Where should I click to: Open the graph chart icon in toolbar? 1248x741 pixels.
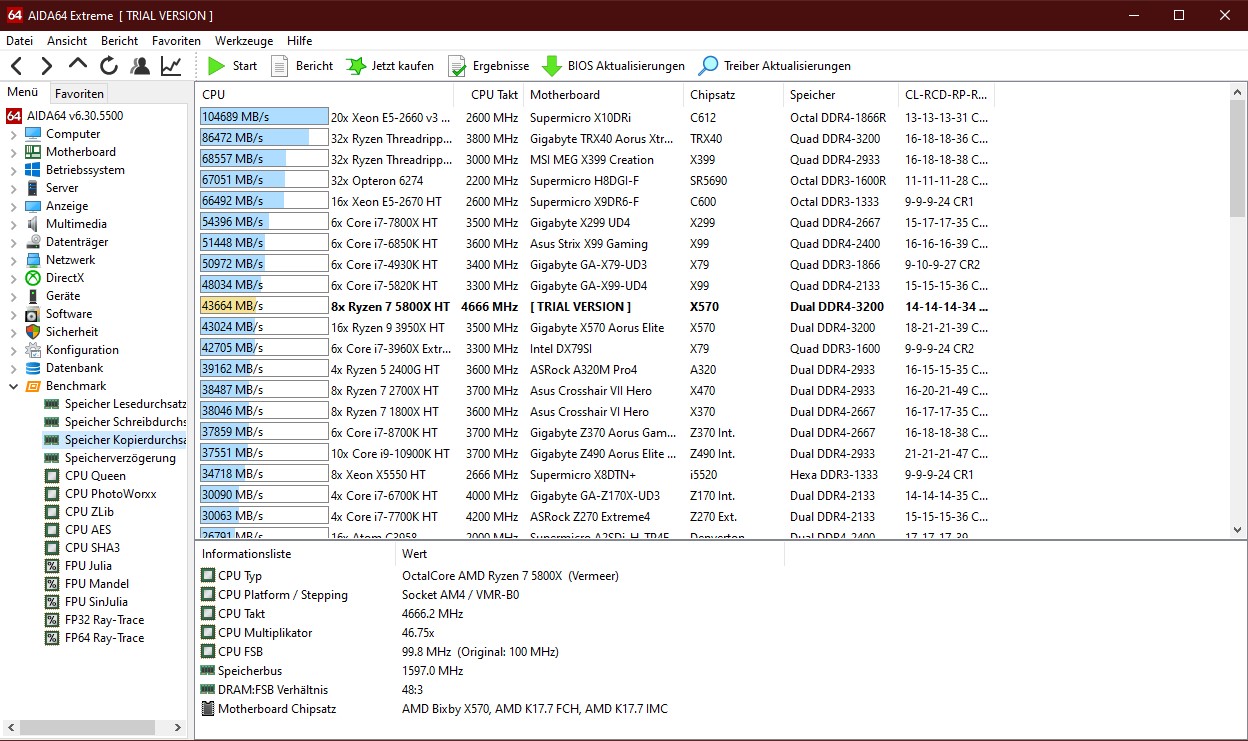pos(171,66)
